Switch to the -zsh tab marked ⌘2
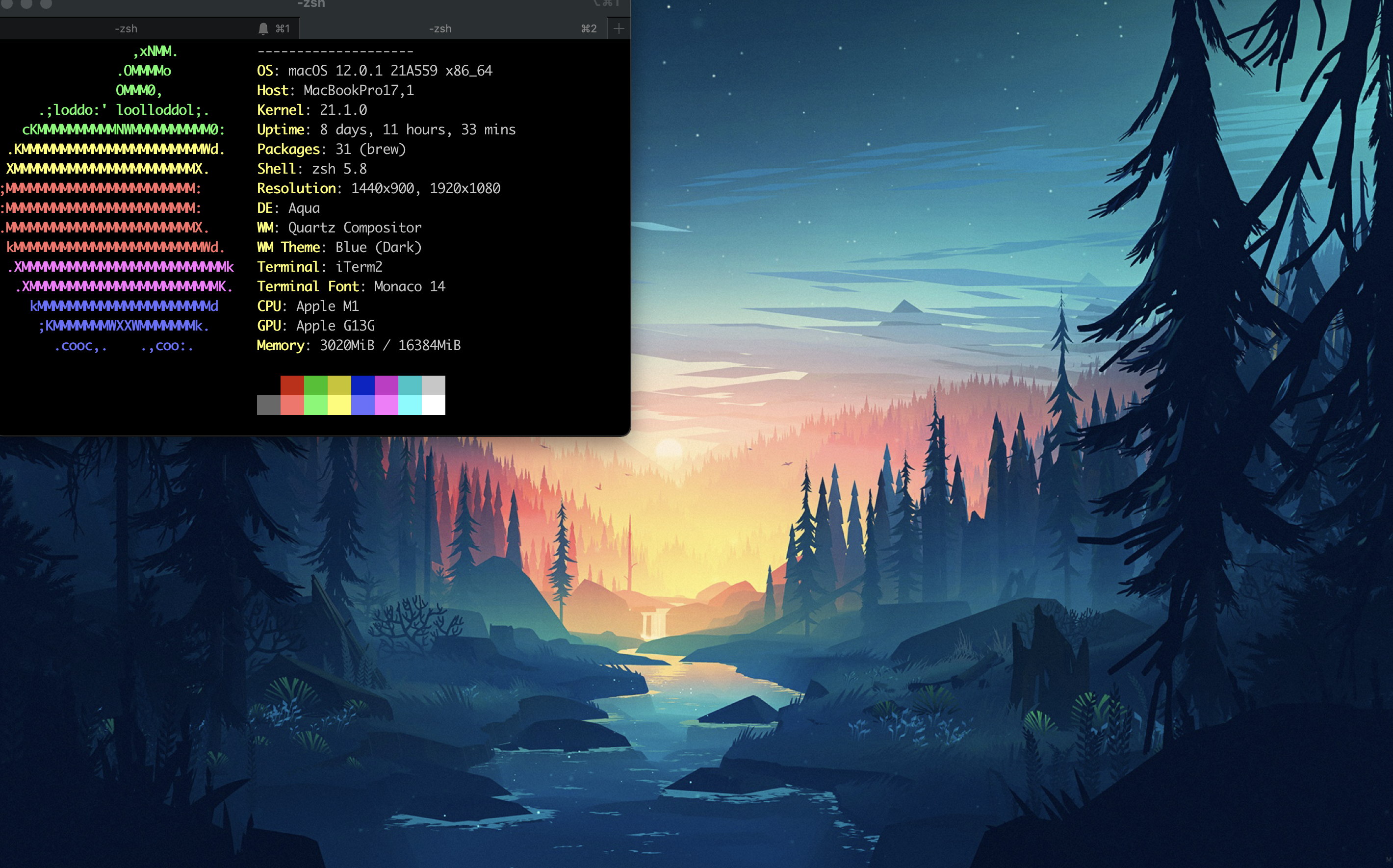 (x=454, y=28)
